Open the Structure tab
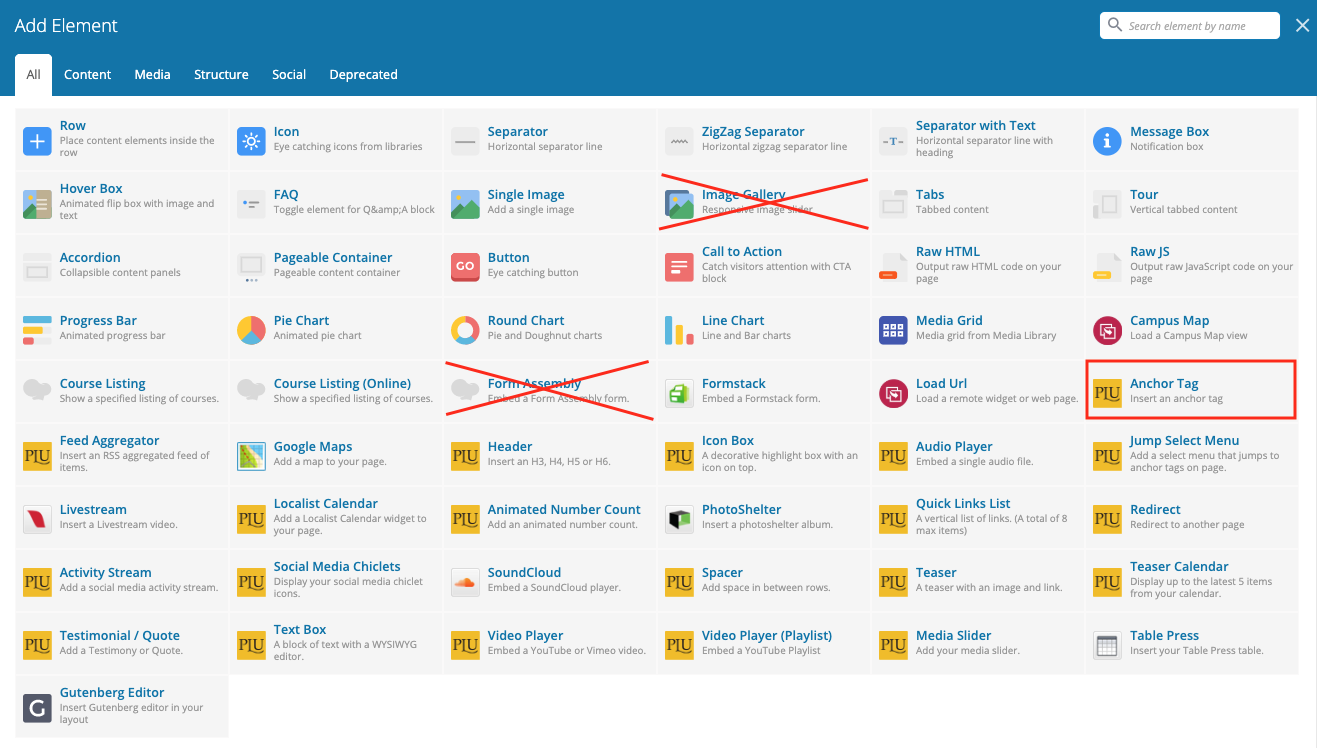The image size is (1317, 748). click(221, 74)
